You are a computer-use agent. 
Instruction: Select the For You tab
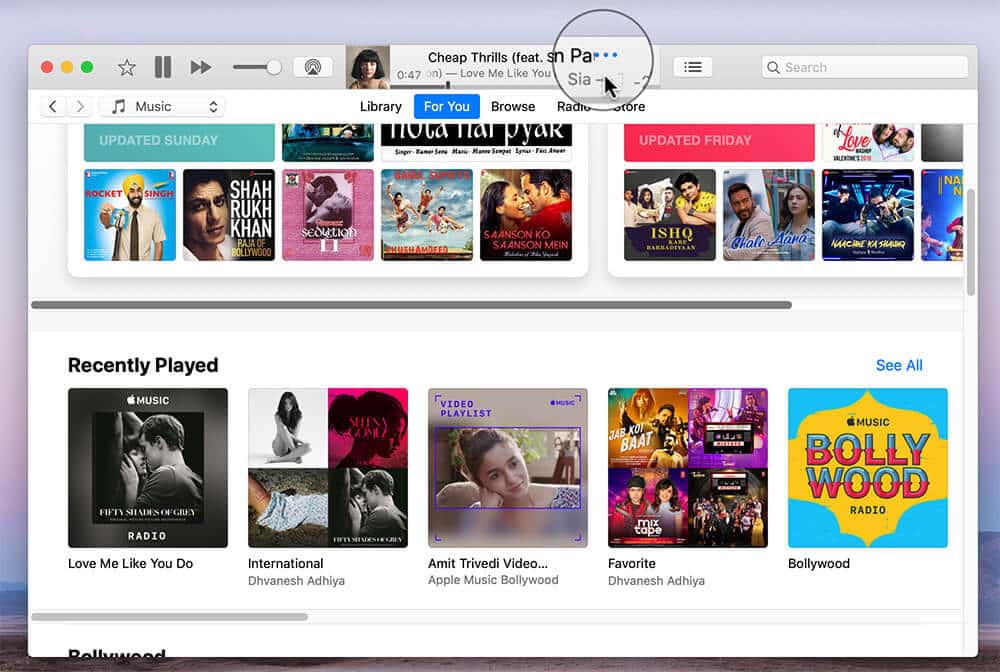pos(446,106)
